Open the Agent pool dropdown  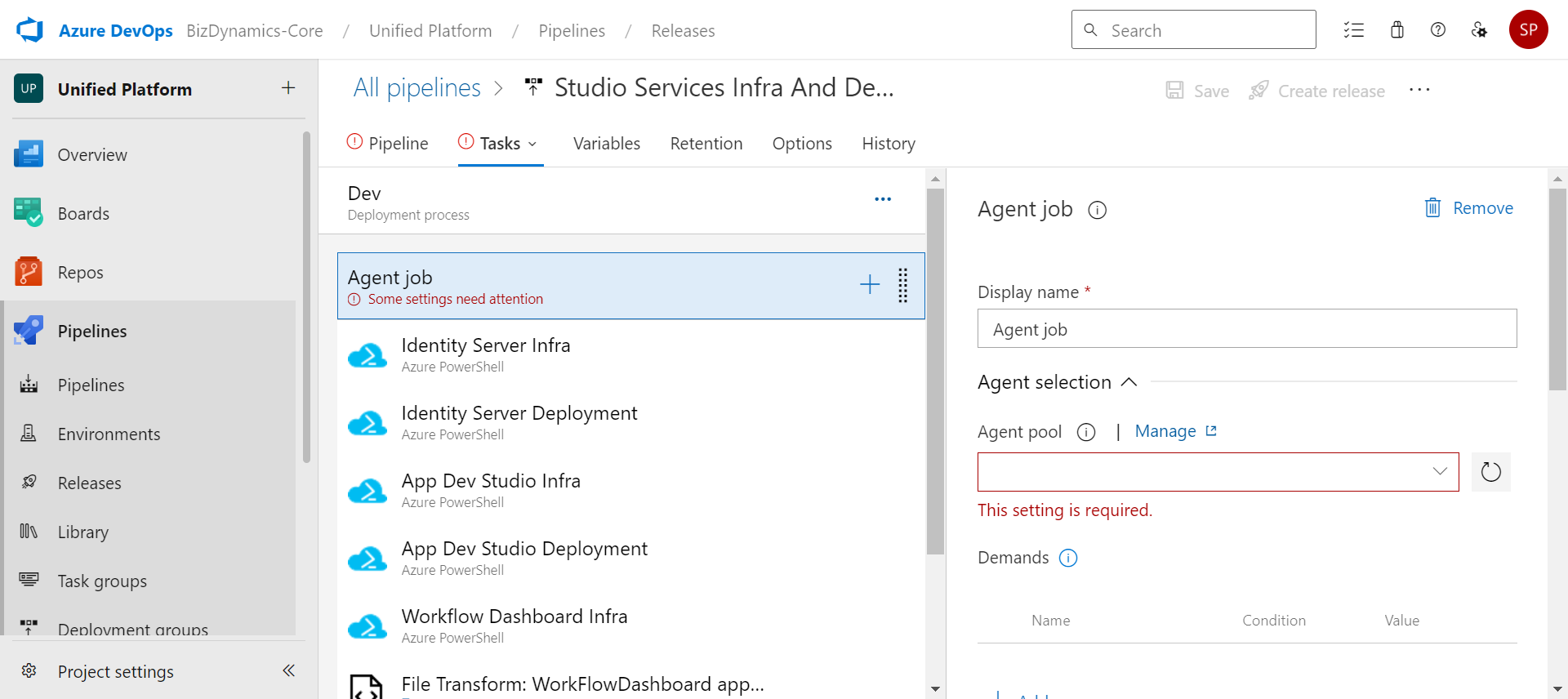coord(1218,472)
